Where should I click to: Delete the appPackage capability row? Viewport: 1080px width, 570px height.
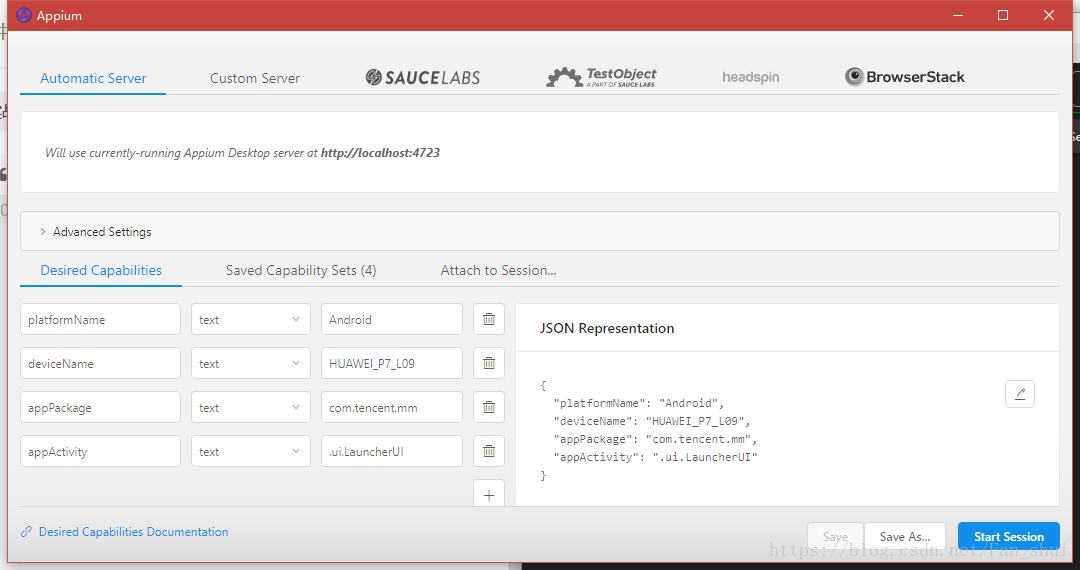pos(489,408)
